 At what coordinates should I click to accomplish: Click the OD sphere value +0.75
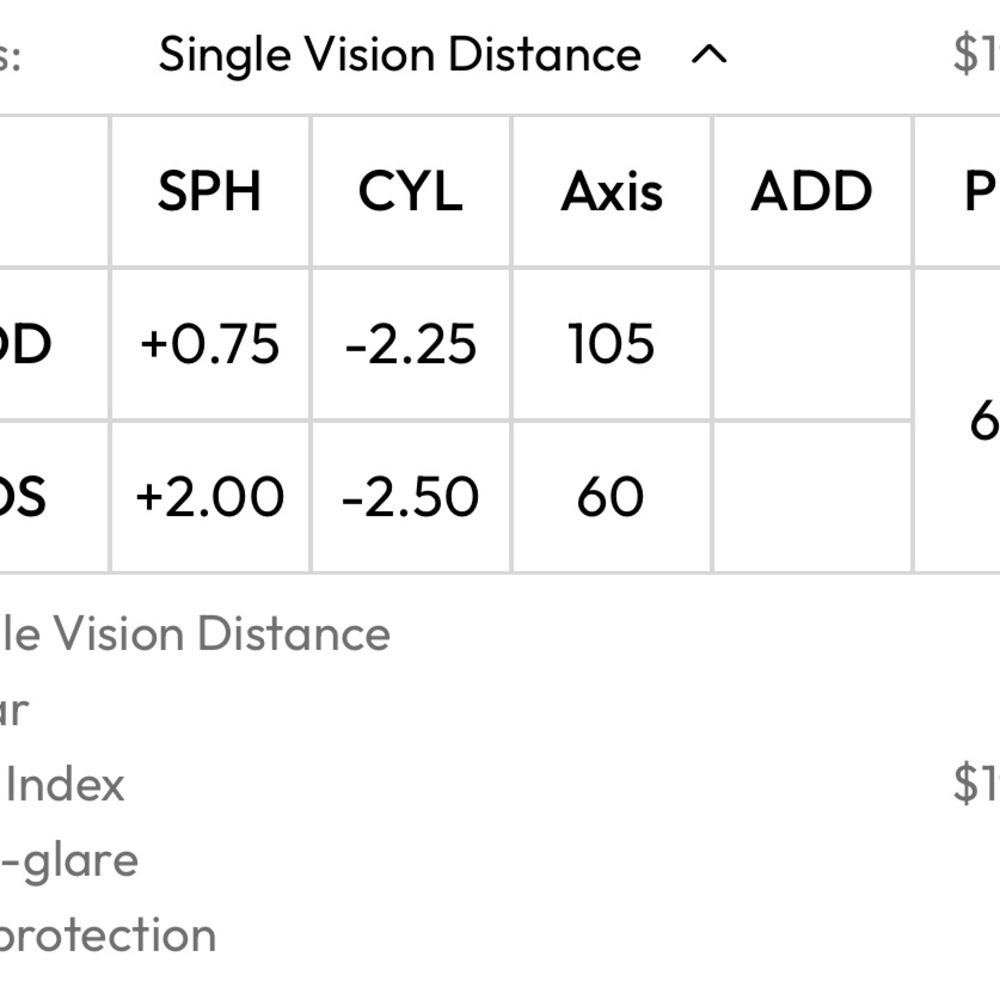210,344
